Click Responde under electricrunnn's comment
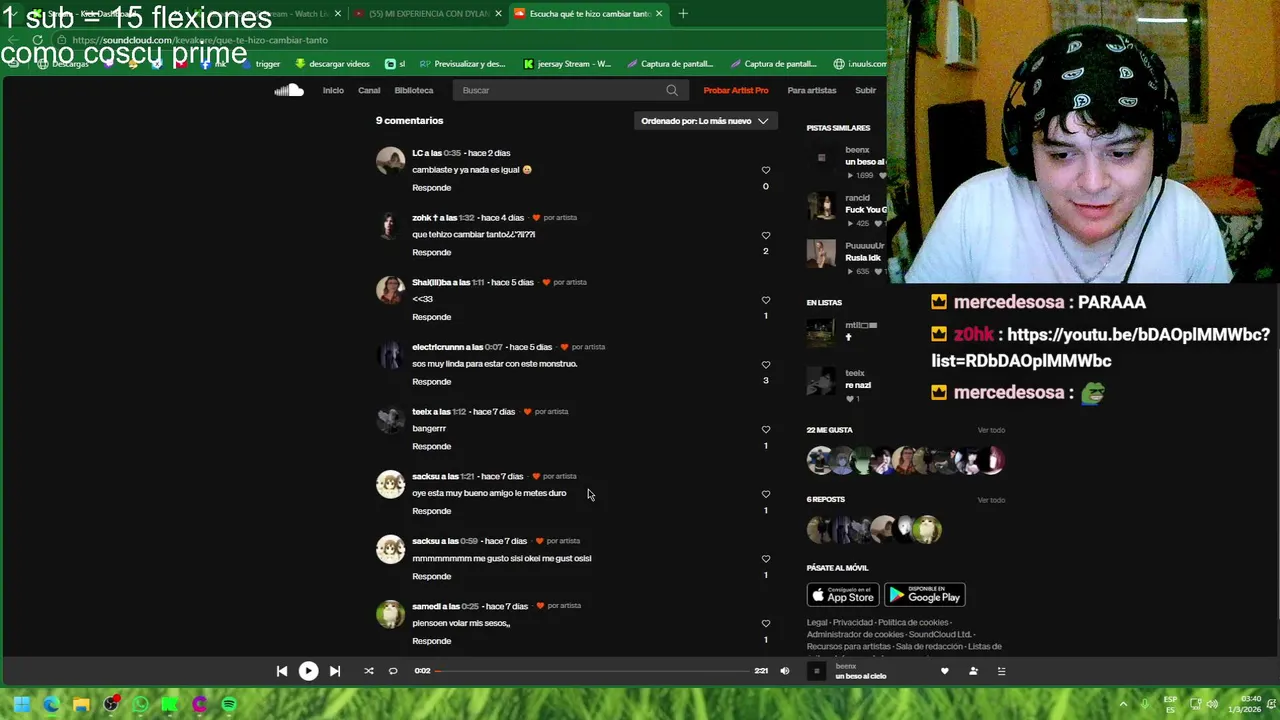The width and height of the screenshot is (1280, 720). coord(432,382)
